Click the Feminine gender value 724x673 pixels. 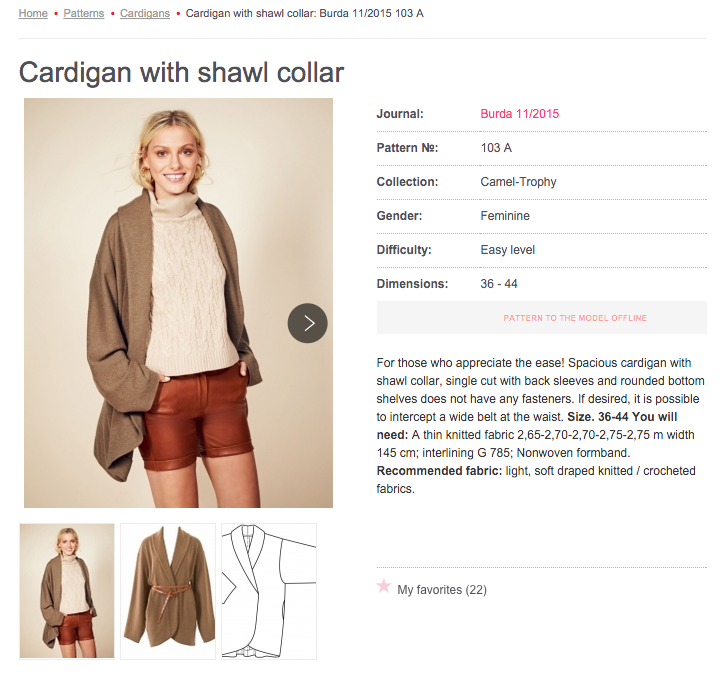505,216
